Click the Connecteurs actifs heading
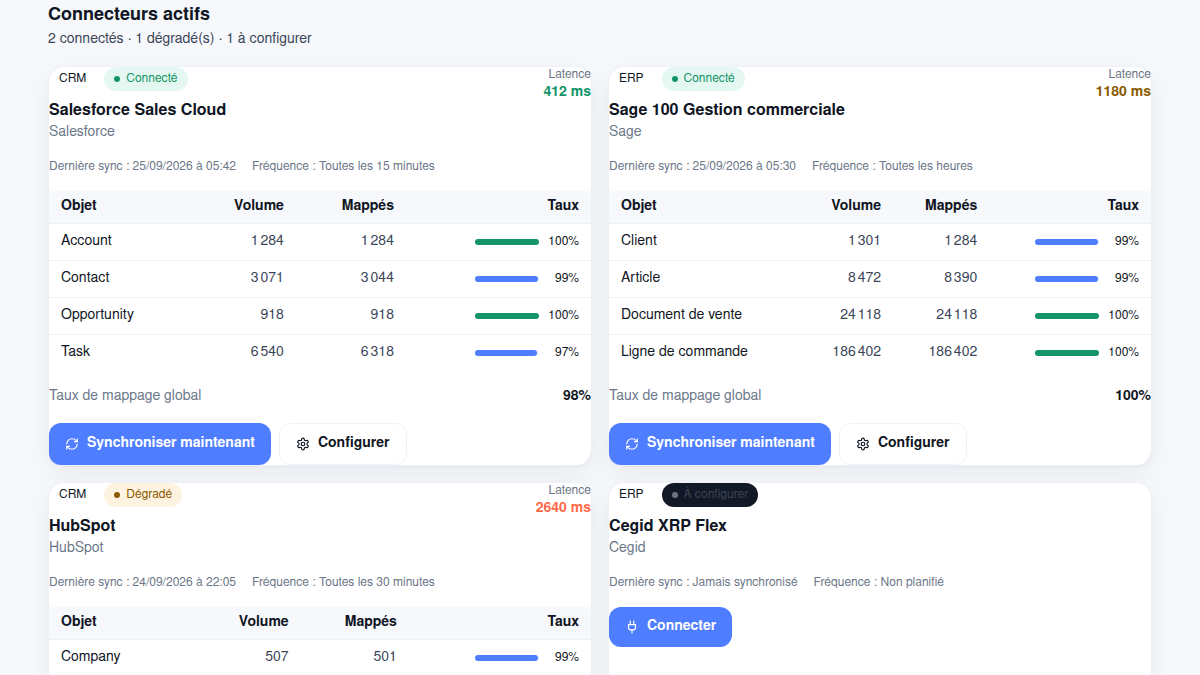Screen dimensions: 1200x675 pos(129,14)
